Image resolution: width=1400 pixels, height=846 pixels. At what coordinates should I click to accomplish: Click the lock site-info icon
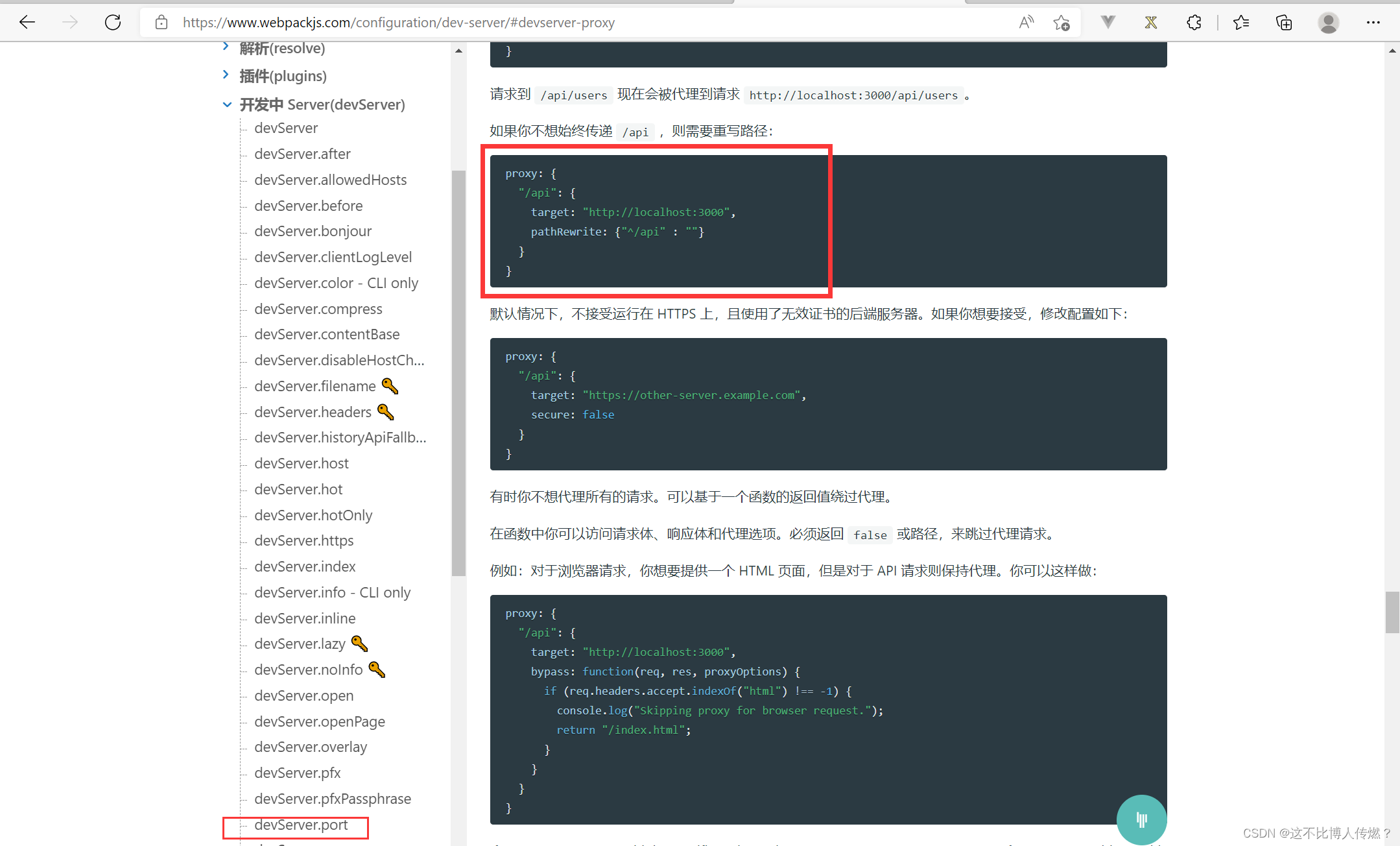coord(161,23)
